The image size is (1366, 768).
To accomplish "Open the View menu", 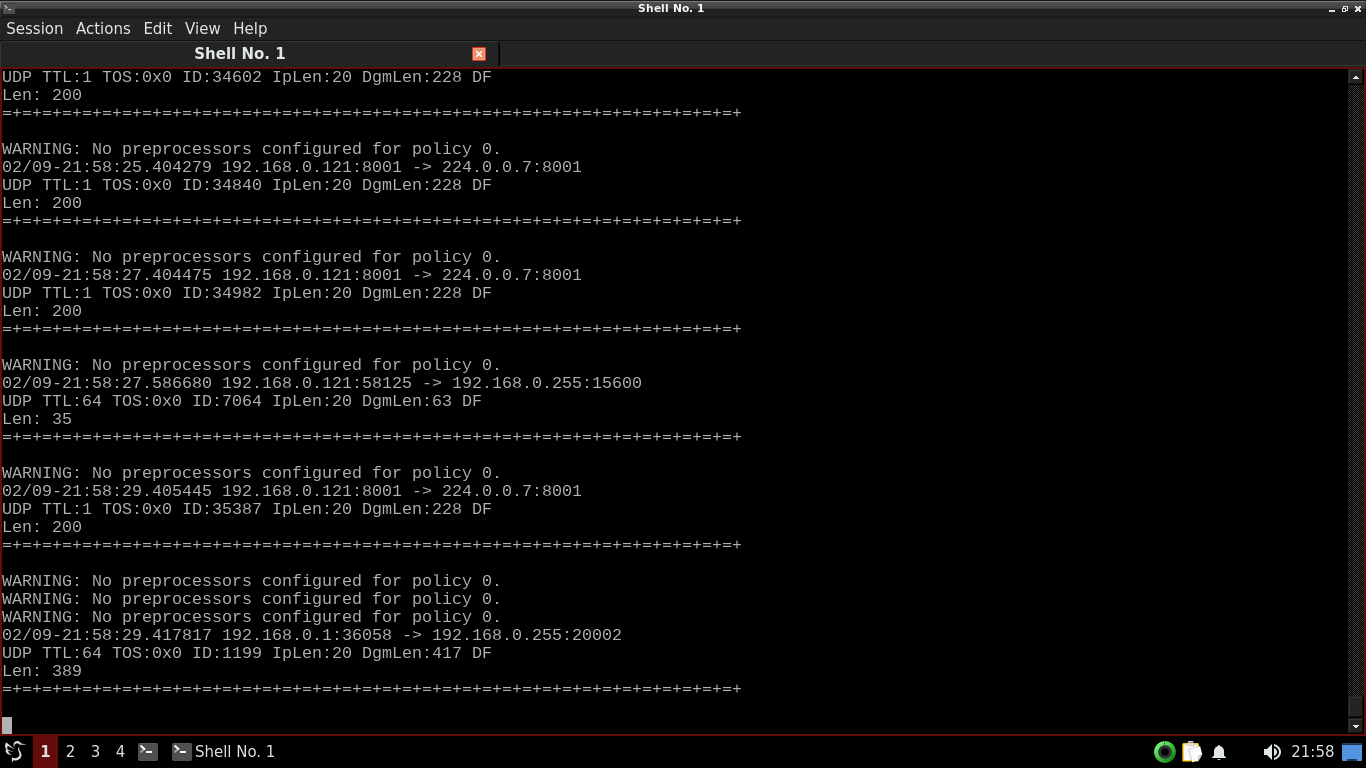I will [x=202, y=28].
